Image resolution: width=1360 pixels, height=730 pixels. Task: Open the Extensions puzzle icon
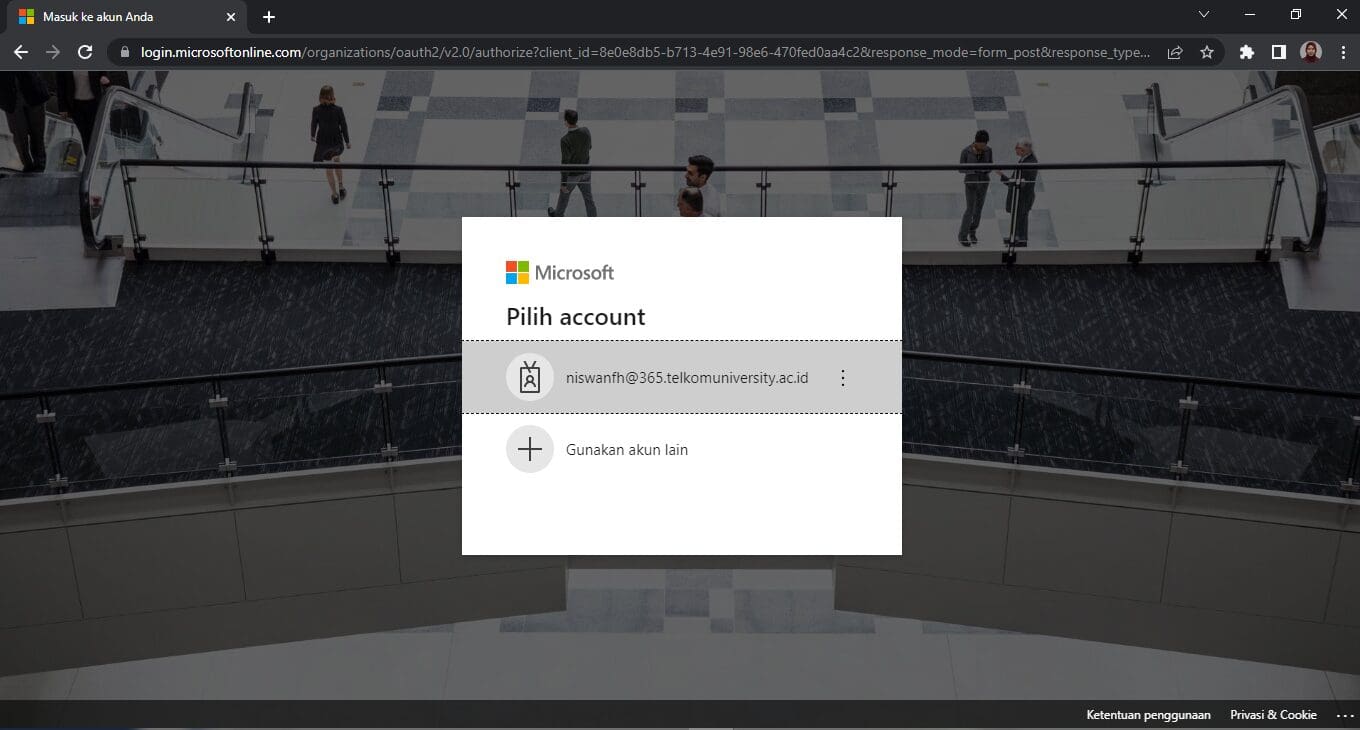click(x=1247, y=52)
